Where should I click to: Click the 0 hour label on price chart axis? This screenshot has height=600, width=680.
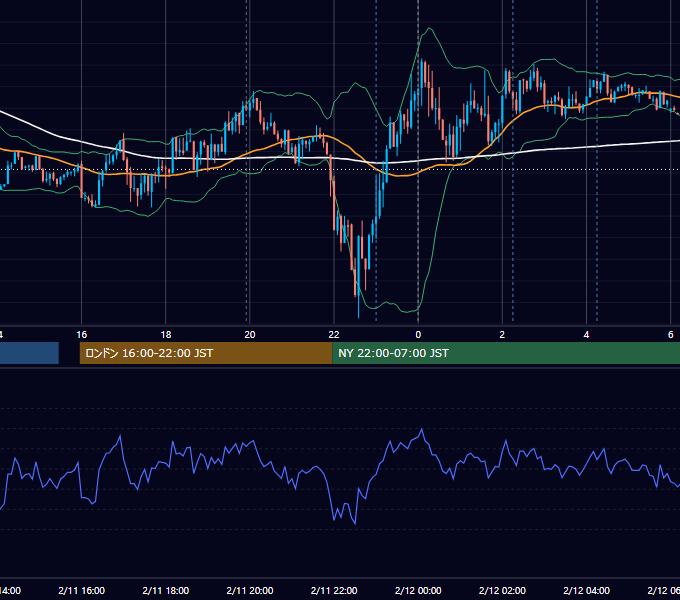[x=418, y=335]
